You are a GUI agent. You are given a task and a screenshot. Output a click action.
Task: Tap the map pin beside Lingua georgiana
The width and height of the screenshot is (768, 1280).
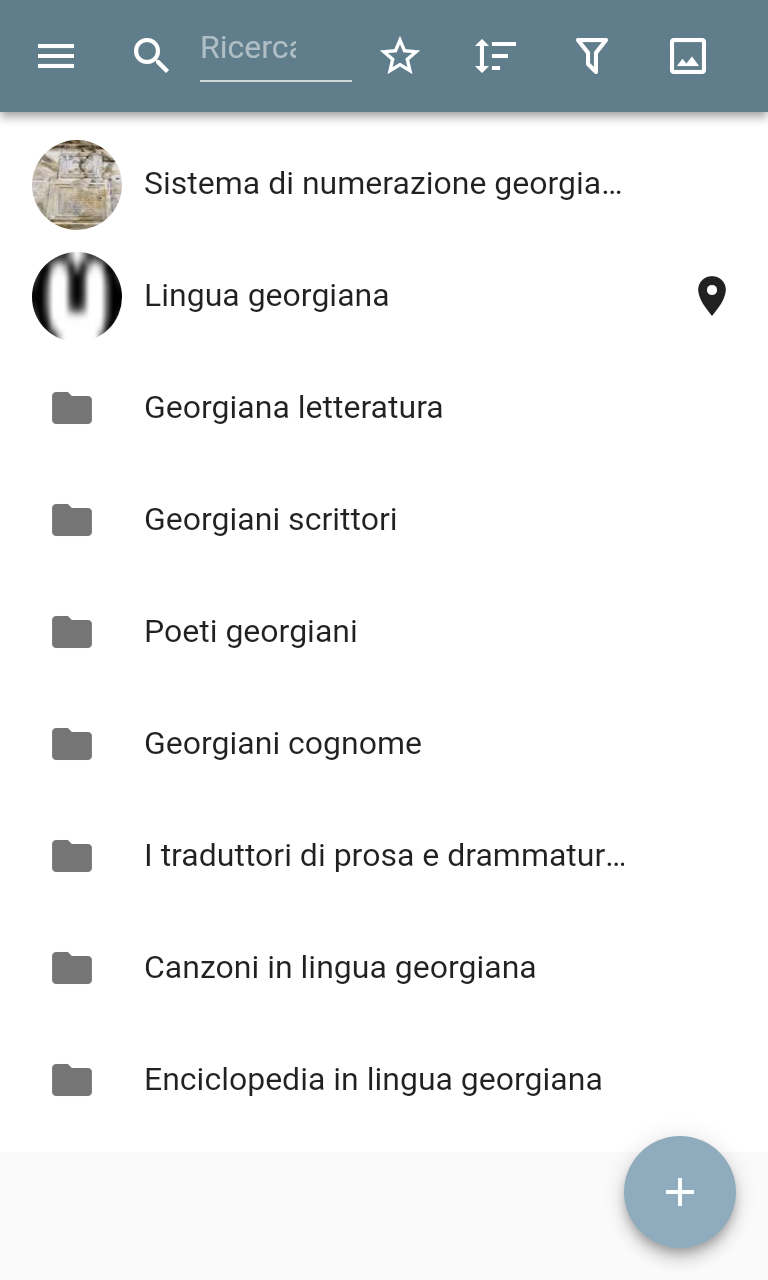pyautogui.click(x=711, y=296)
